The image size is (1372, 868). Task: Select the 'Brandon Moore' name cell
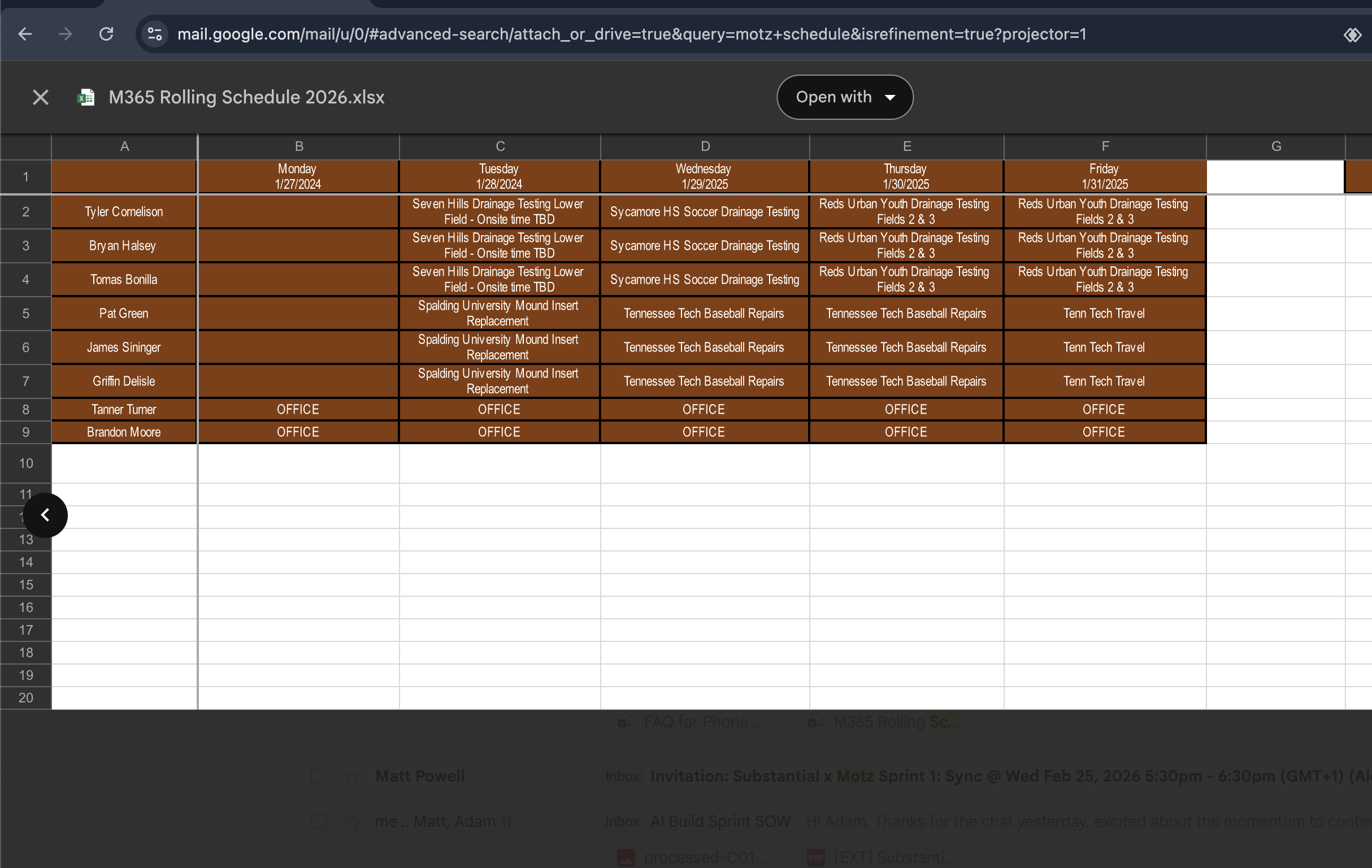[124, 432]
